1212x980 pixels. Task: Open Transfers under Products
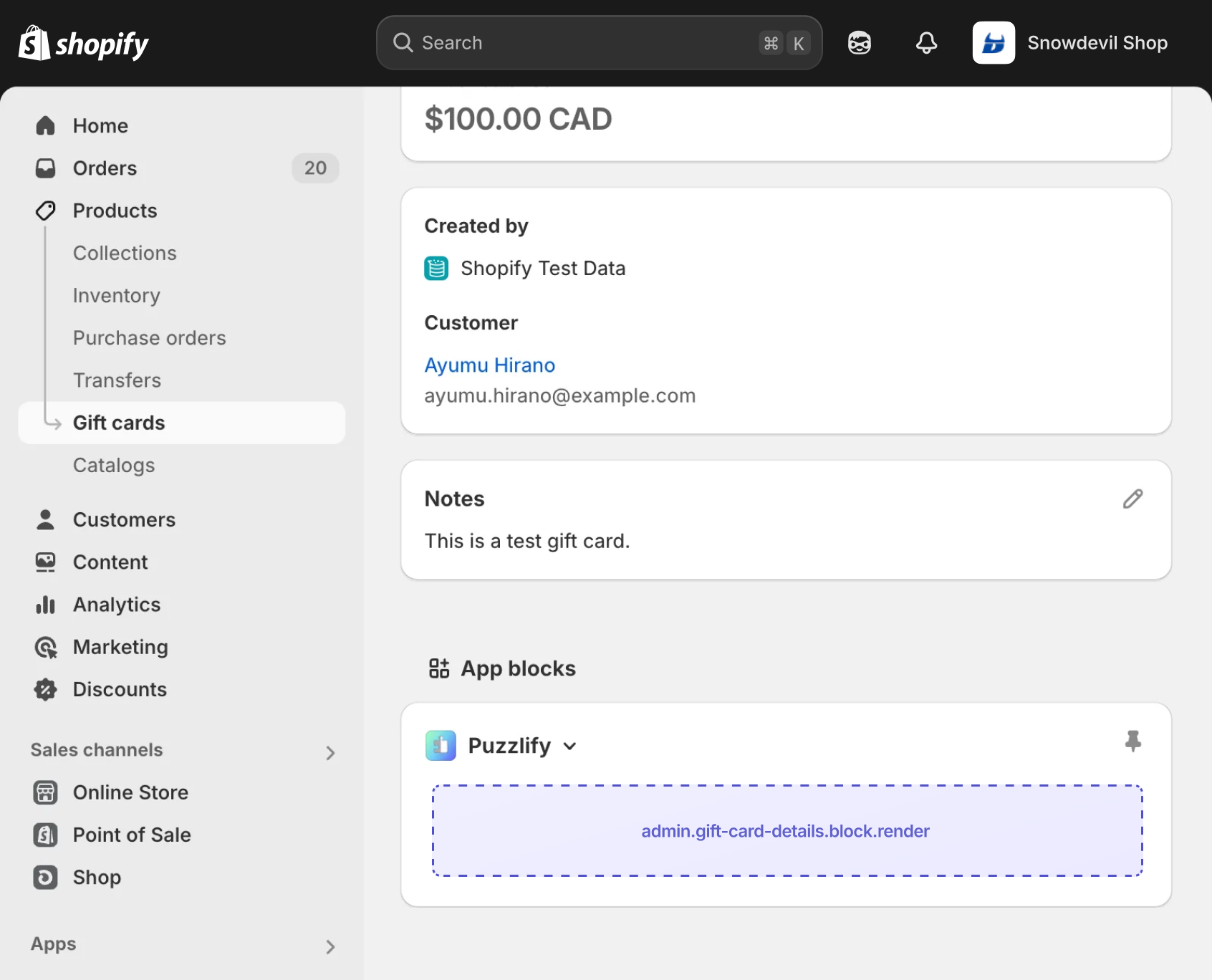117,380
